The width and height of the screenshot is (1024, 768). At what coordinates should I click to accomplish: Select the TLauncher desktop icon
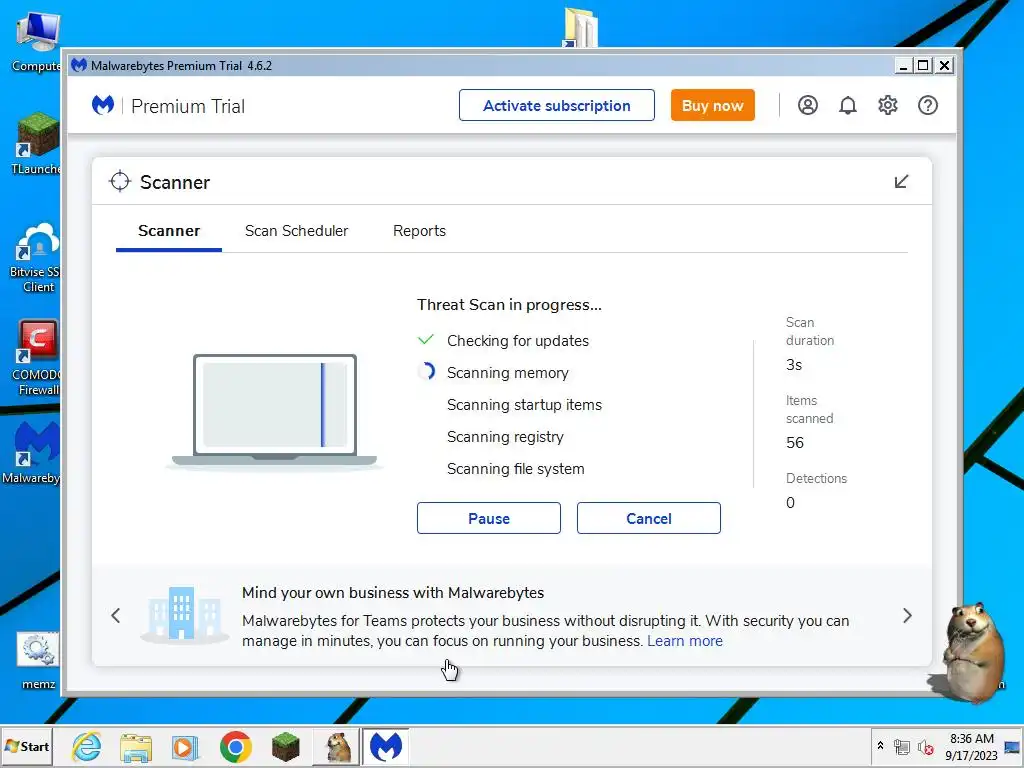click(37, 144)
